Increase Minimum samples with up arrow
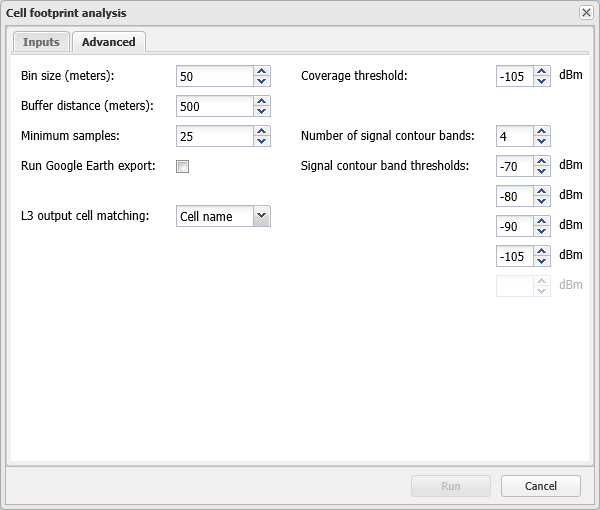This screenshot has height=510, width=600. 262,131
